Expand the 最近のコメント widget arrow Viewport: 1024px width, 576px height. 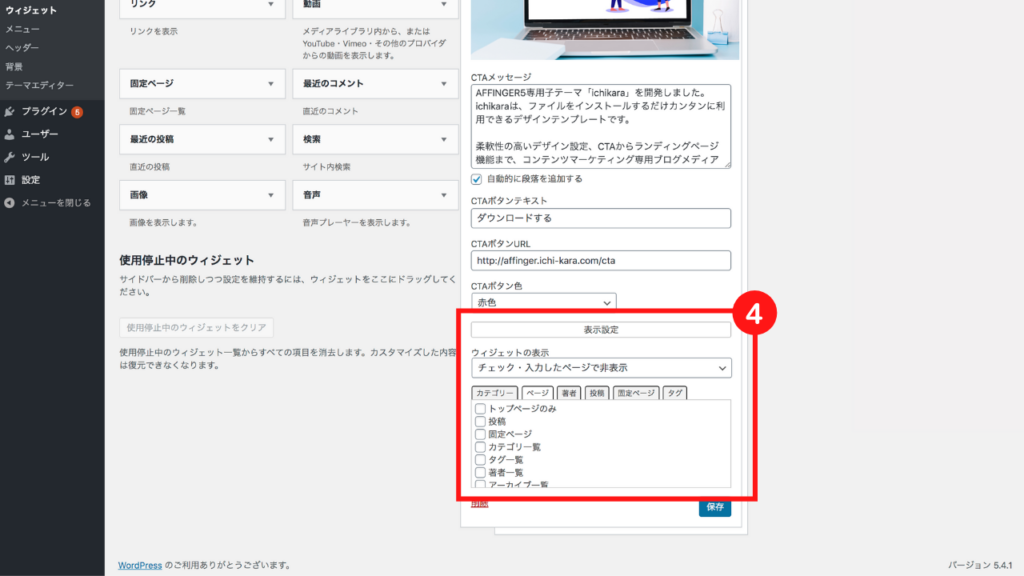pyautogui.click(x=443, y=84)
